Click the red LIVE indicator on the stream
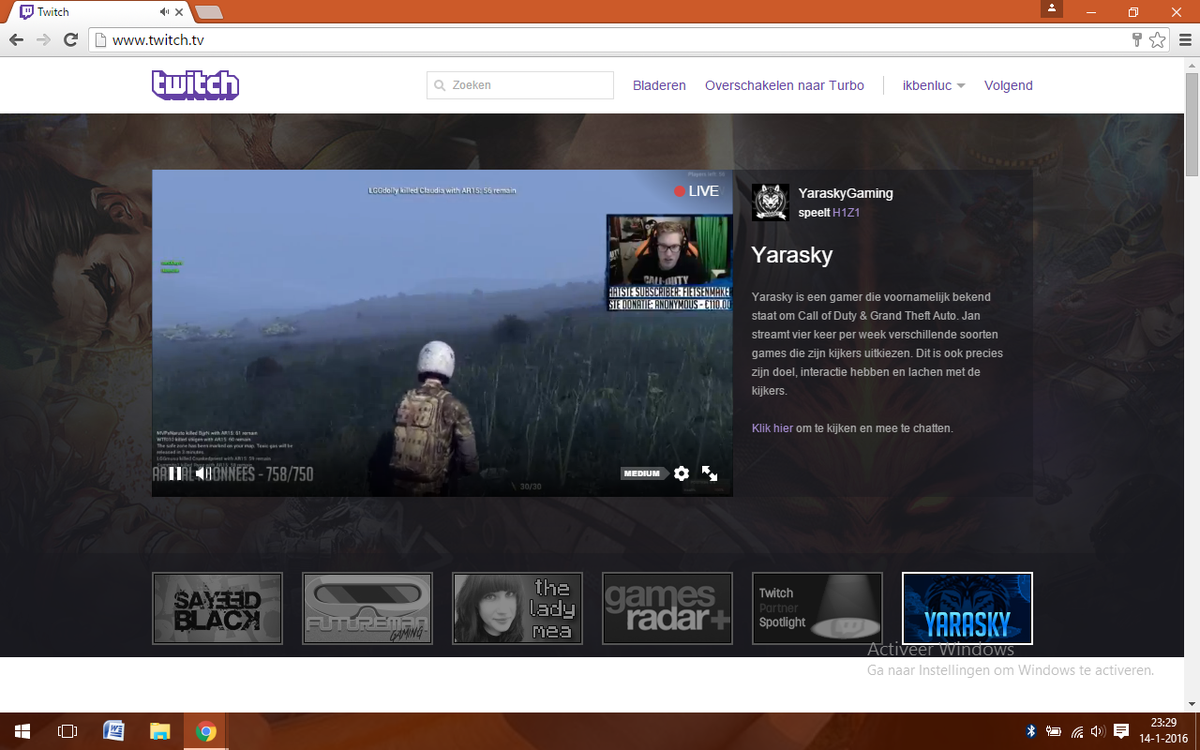This screenshot has width=1200, height=750. tap(696, 191)
